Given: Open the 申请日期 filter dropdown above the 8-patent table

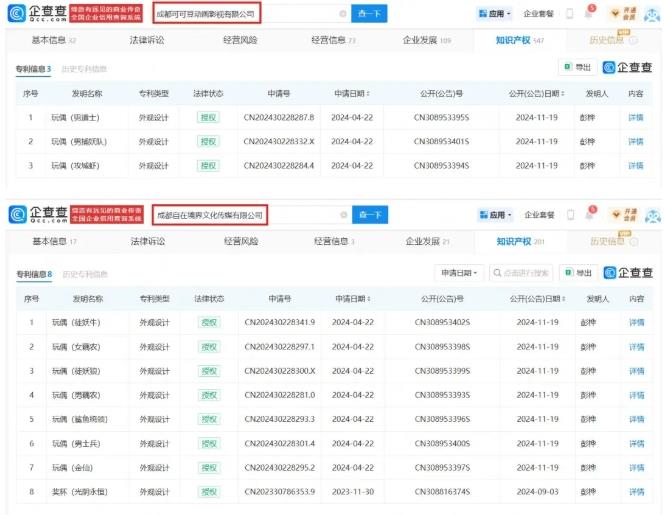Looking at the screenshot, I should 459,273.
